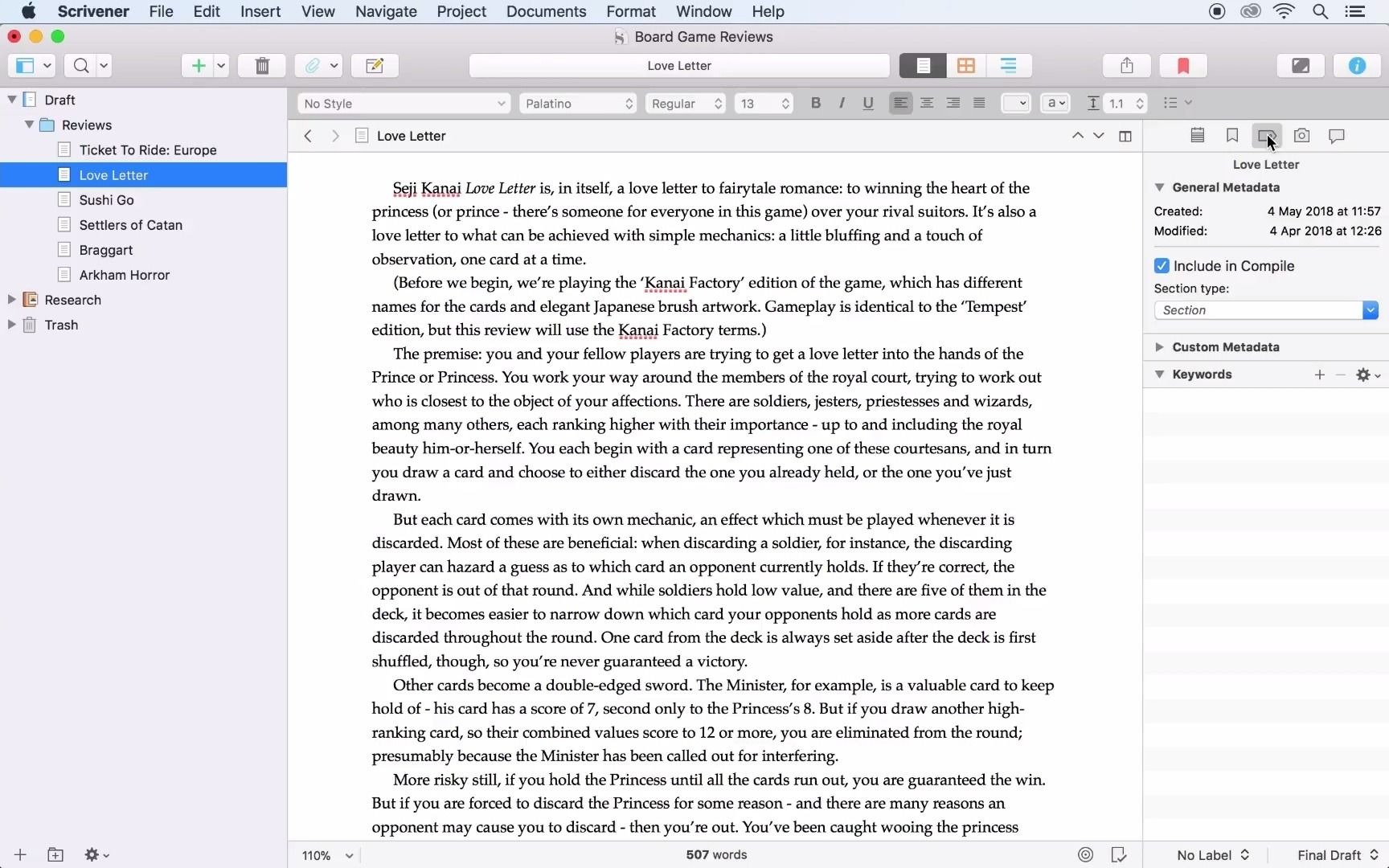The height and width of the screenshot is (868, 1389).
Task: Click the footer comment note icon
Action: [1119, 854]
